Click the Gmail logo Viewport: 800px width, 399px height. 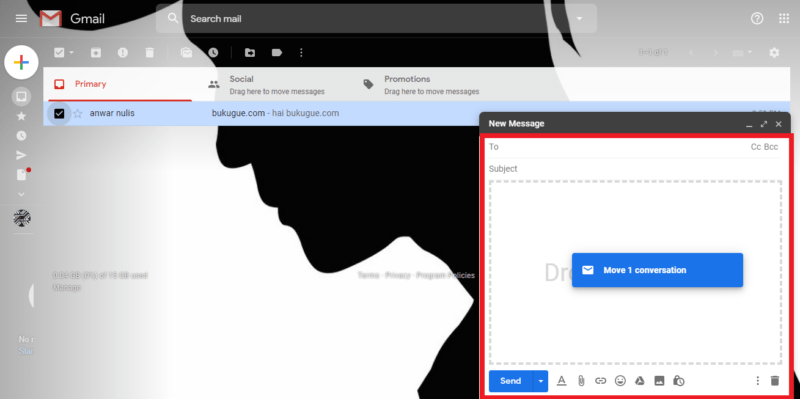pos(72,19)
